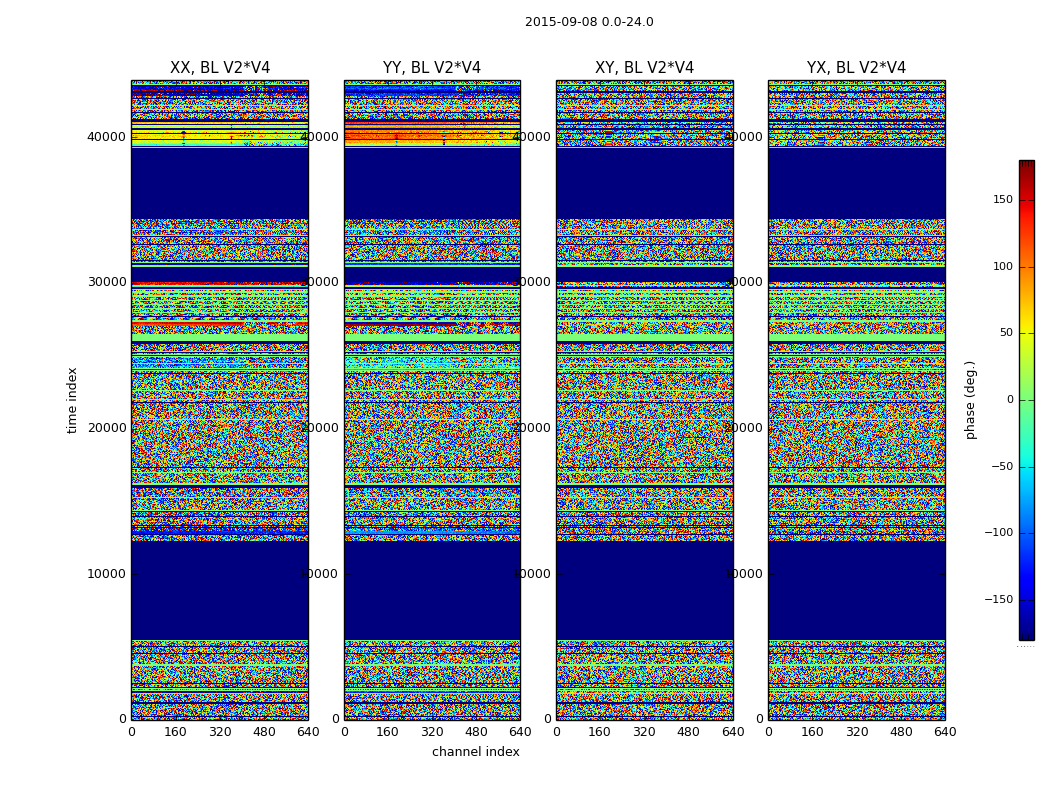Click inside the YX phase waterfall plot
This screenshot has height=800, width=1050.
click(x=856, y=400)
